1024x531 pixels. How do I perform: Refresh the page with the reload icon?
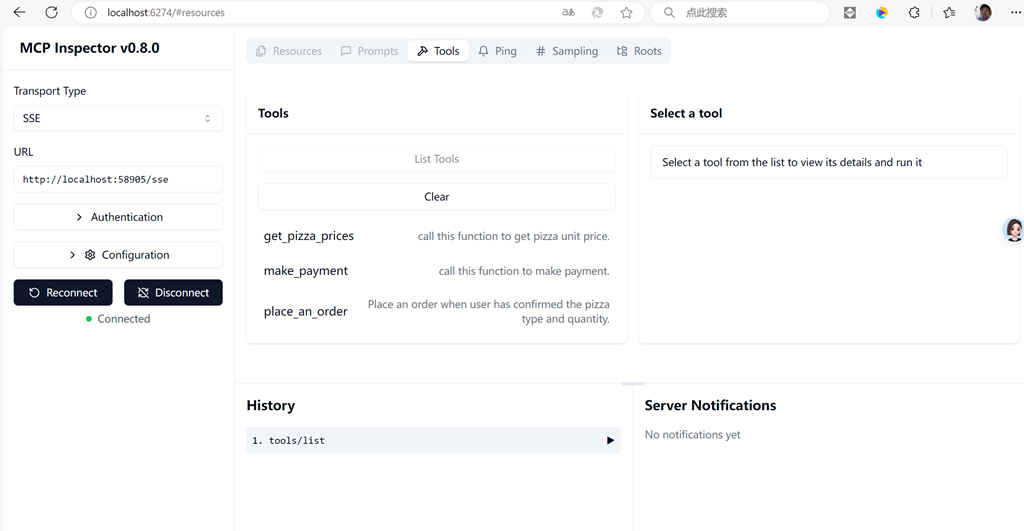(x=52, y=13)
